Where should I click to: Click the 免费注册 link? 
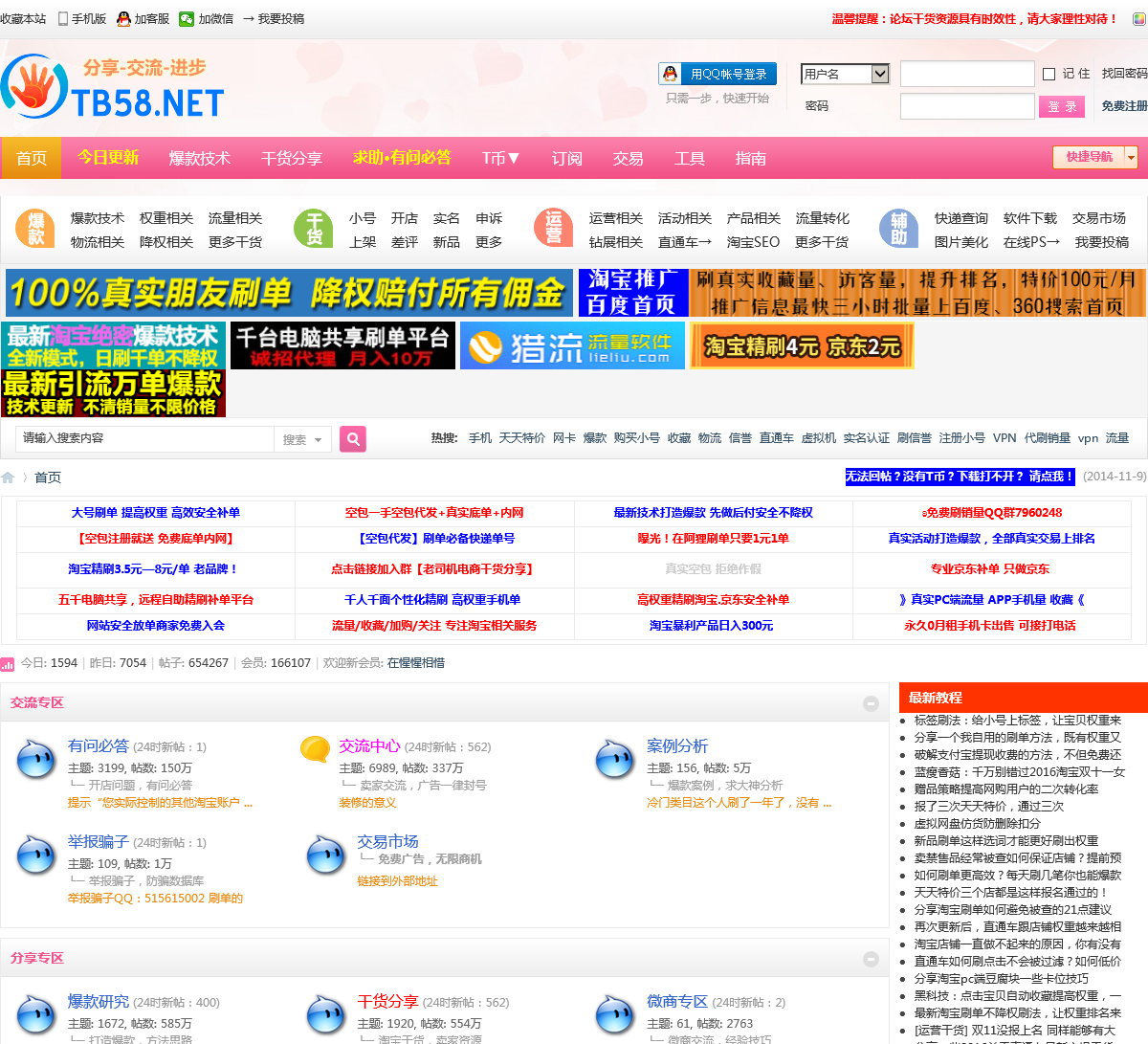[1124, 106]
